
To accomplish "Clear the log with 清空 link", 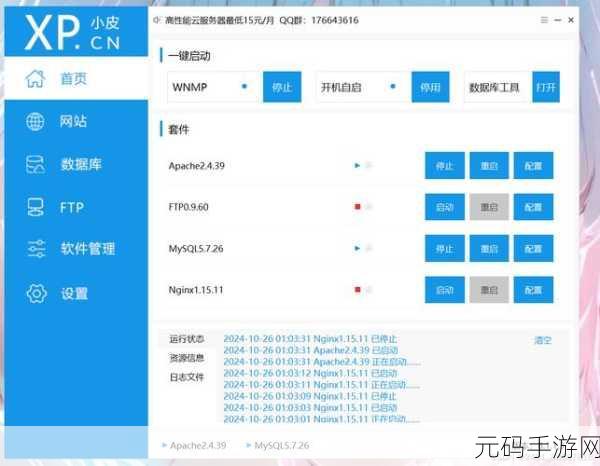I will click(x=543, y=340).
